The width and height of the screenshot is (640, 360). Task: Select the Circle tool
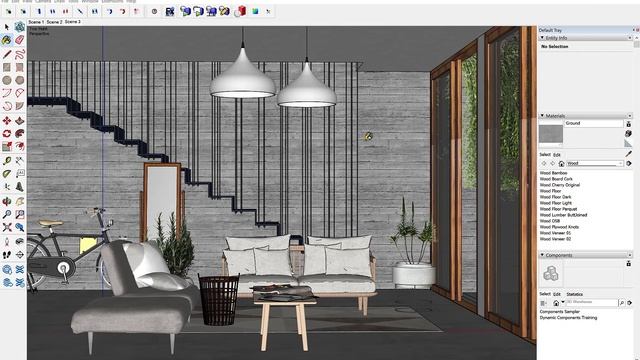click(x=7, y=80)
